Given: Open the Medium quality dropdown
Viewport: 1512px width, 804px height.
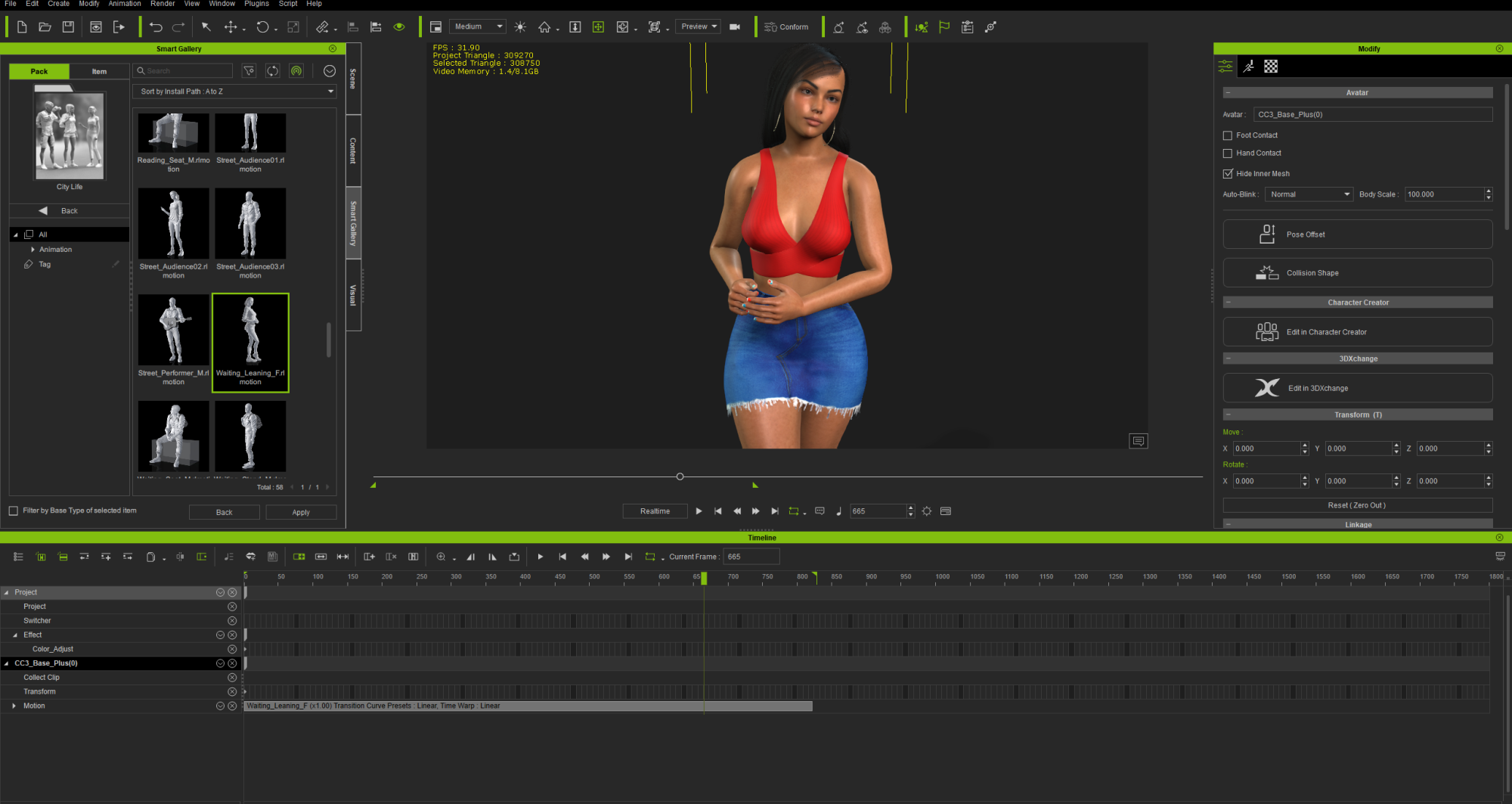Looking at the screenshot, I should point(478,26).
